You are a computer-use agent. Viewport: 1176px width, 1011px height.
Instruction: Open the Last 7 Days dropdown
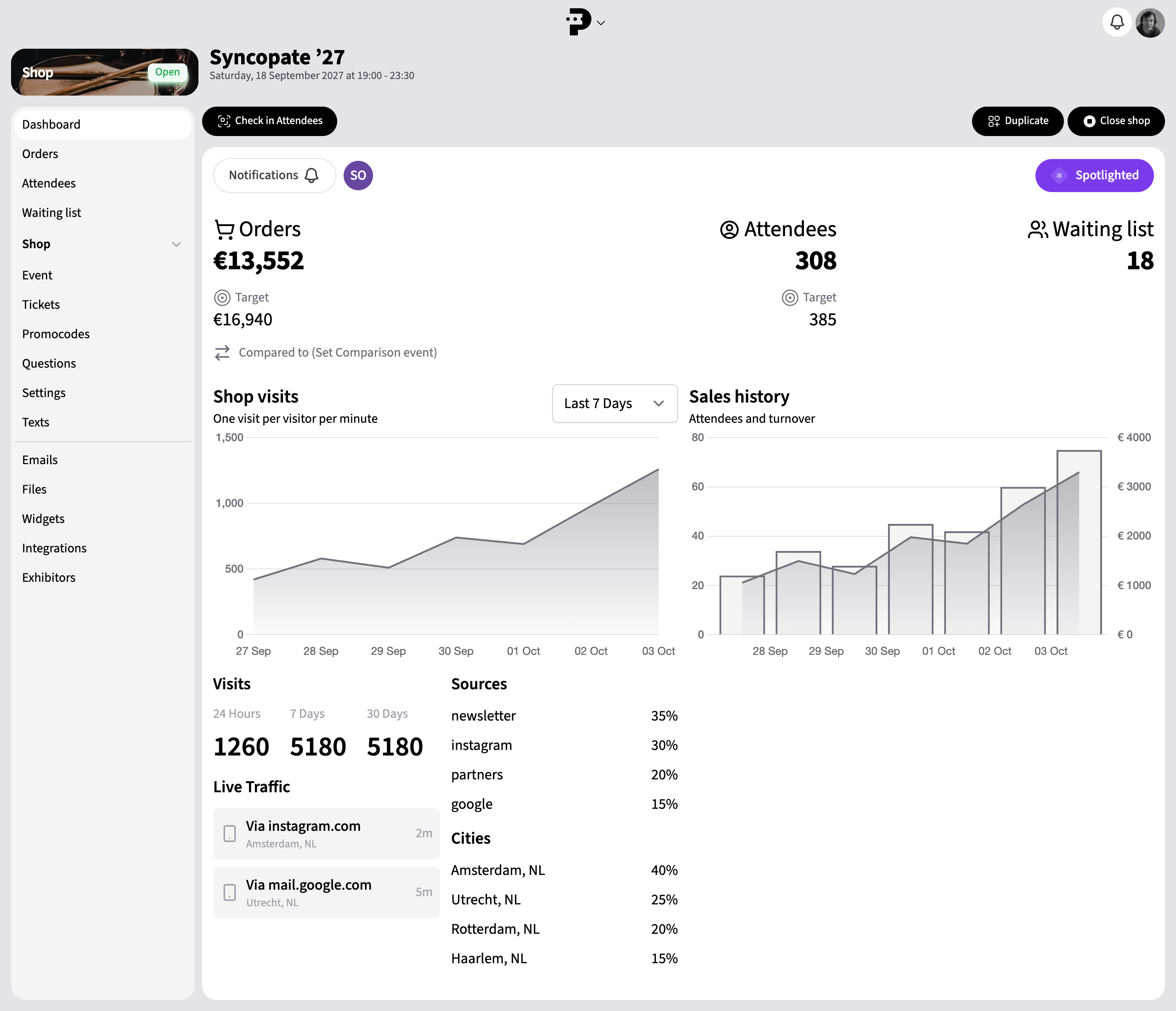pos(614,403)
